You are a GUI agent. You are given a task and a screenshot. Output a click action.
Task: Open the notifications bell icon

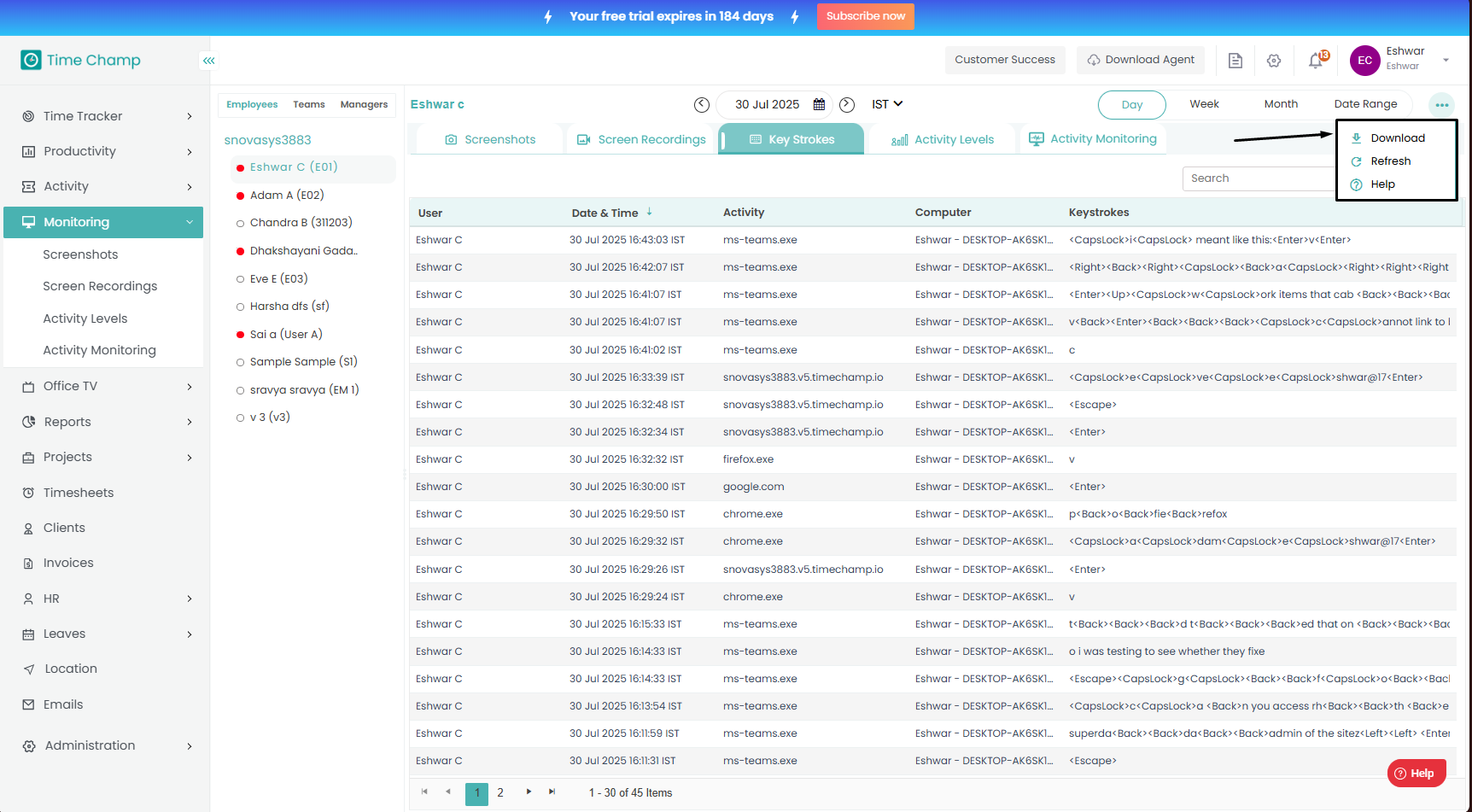tap(1316, 61)
